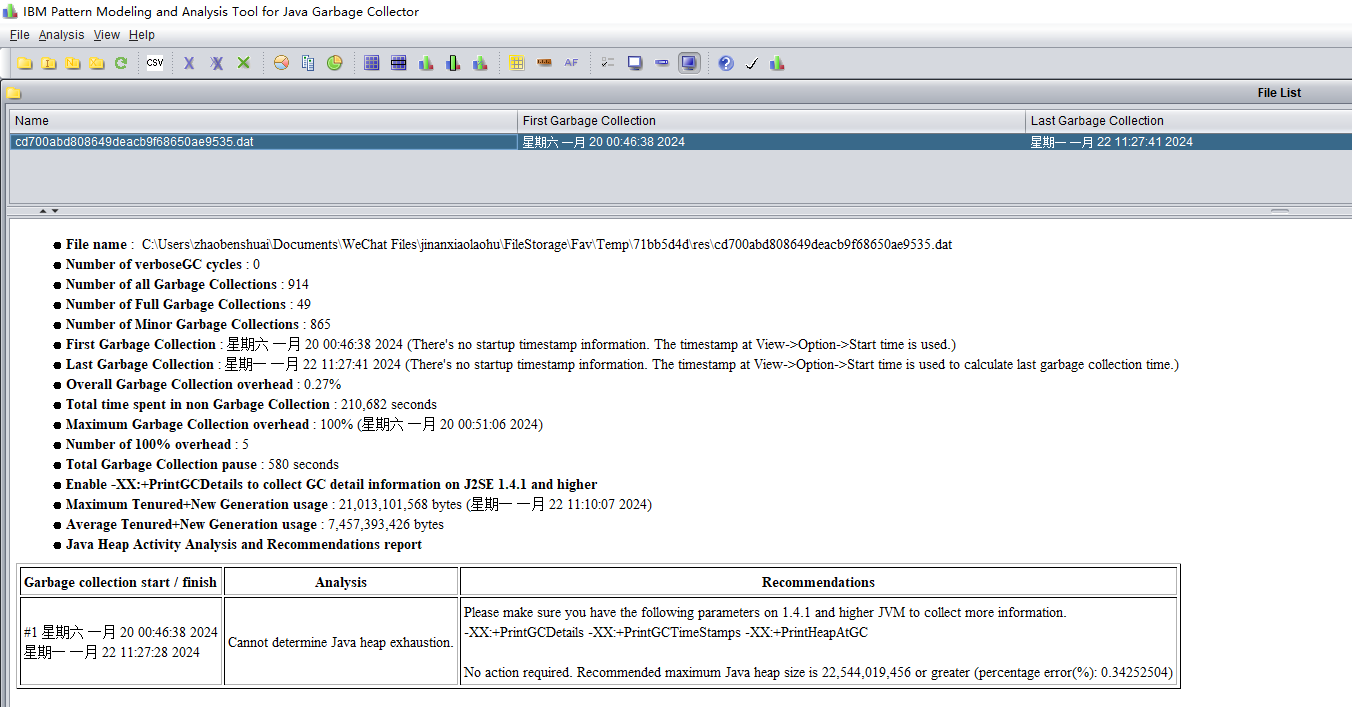
Task: Click the orange pie chart icon
Action: (x=281, y=63)
